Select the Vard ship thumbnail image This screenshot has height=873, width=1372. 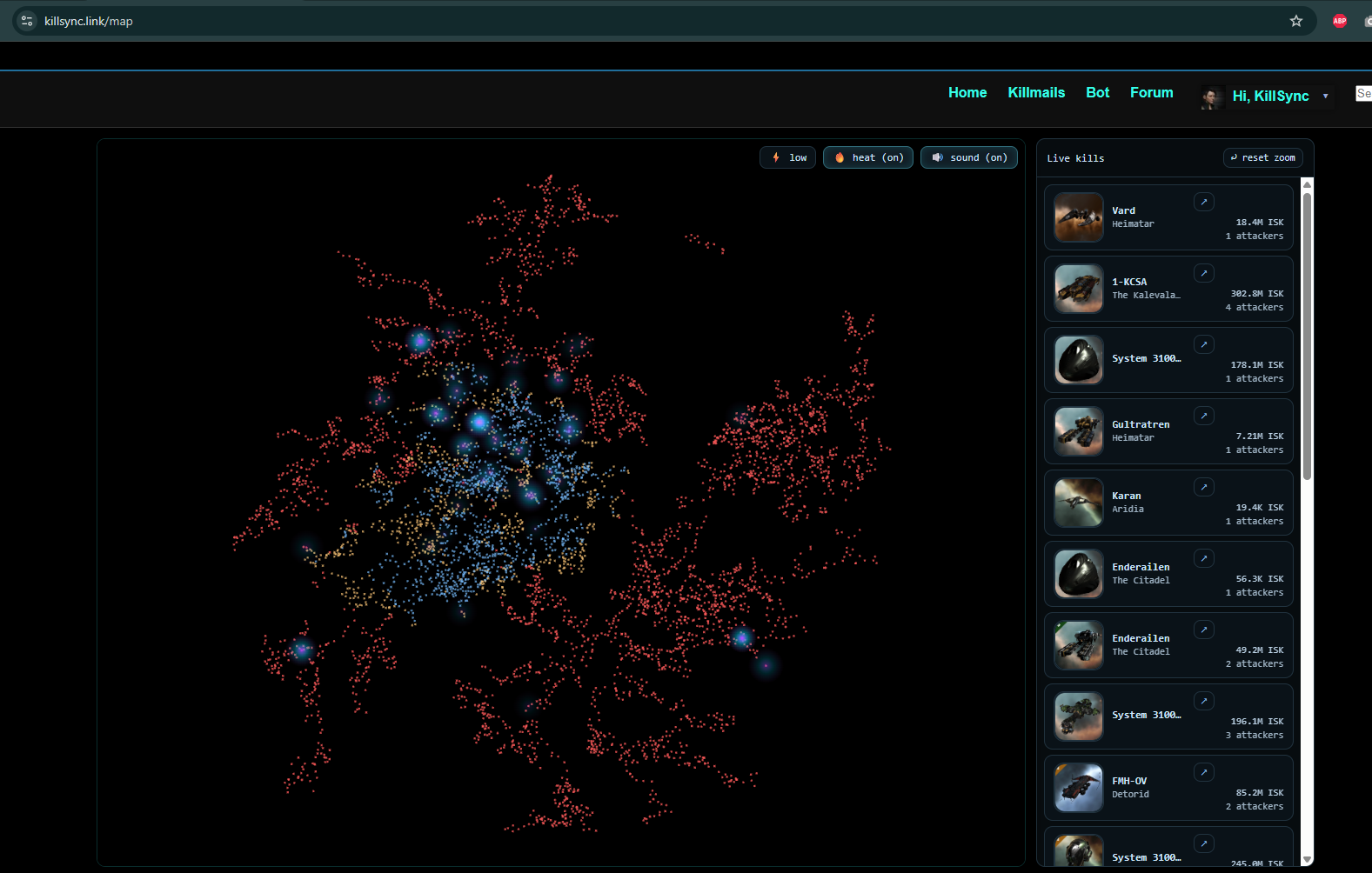click(1079, 217)
